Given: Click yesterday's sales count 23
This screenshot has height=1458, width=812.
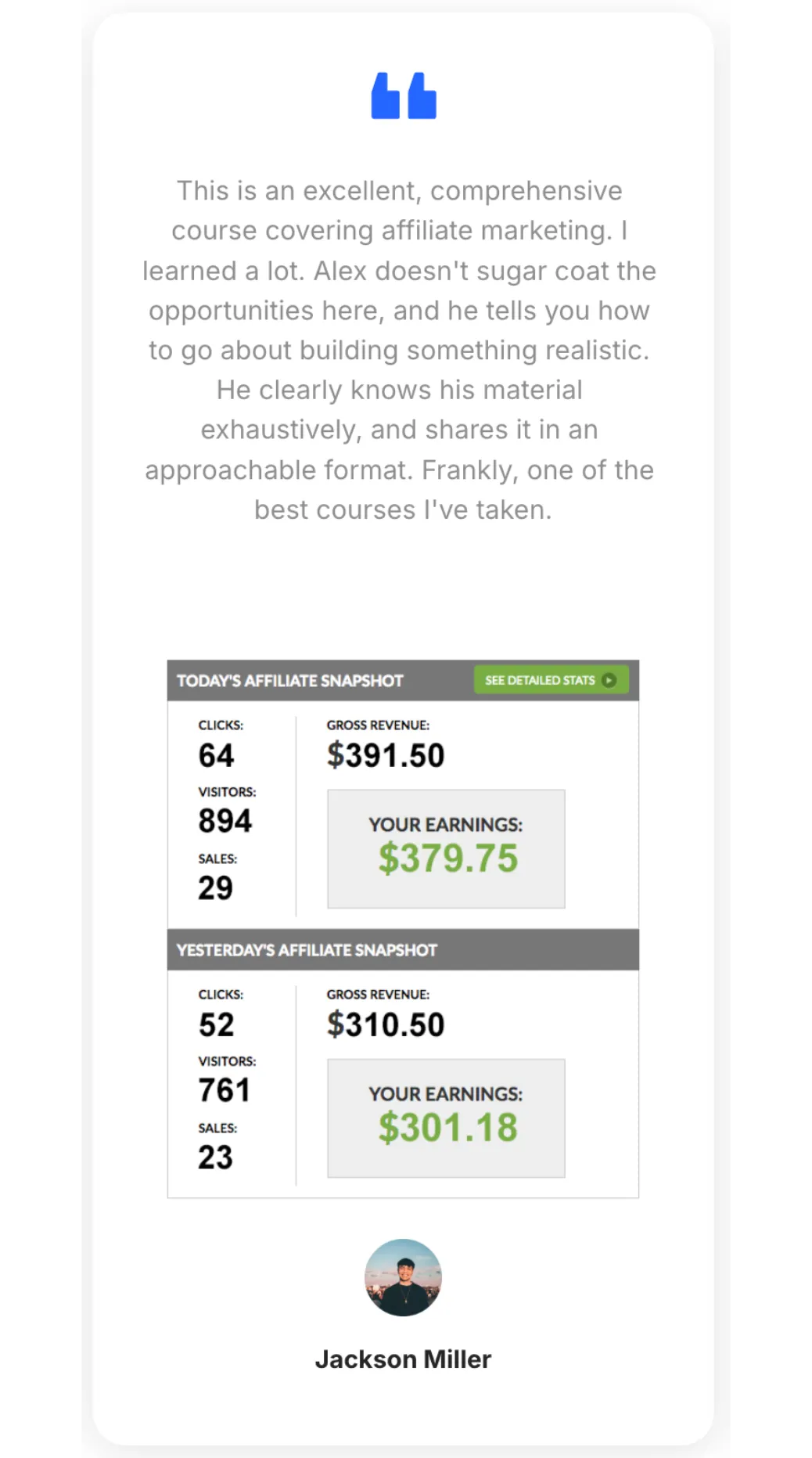Looking at the screenshot, I should 215,1157.
